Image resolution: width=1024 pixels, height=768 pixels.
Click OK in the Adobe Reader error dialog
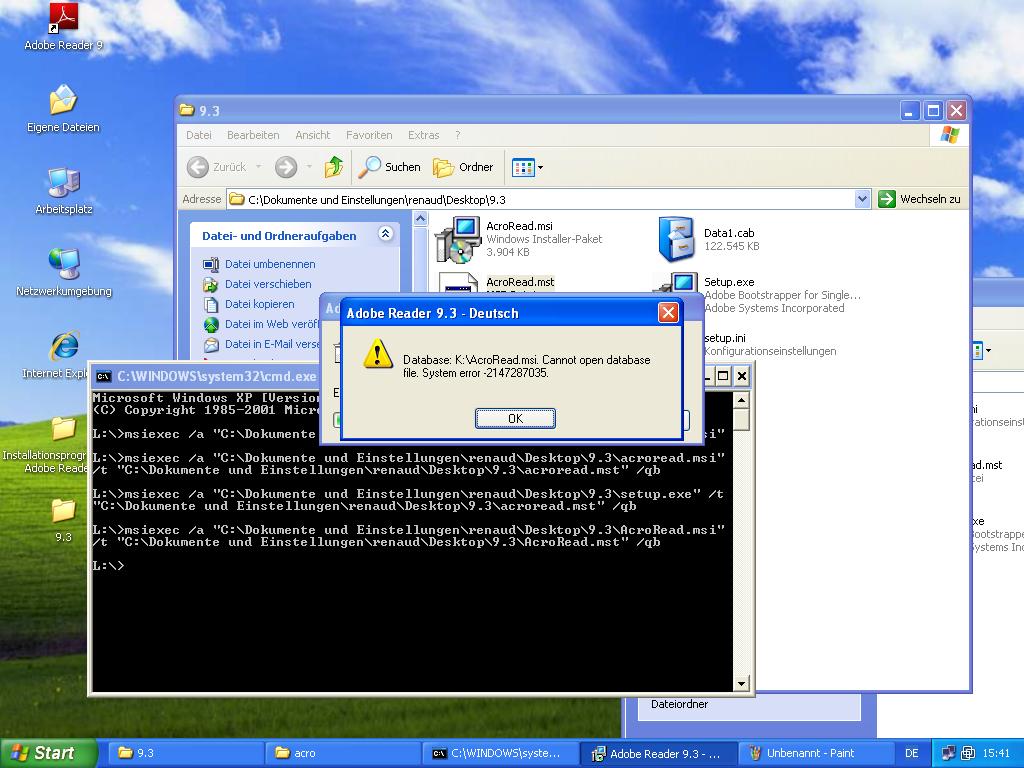(x=515, y=419)
